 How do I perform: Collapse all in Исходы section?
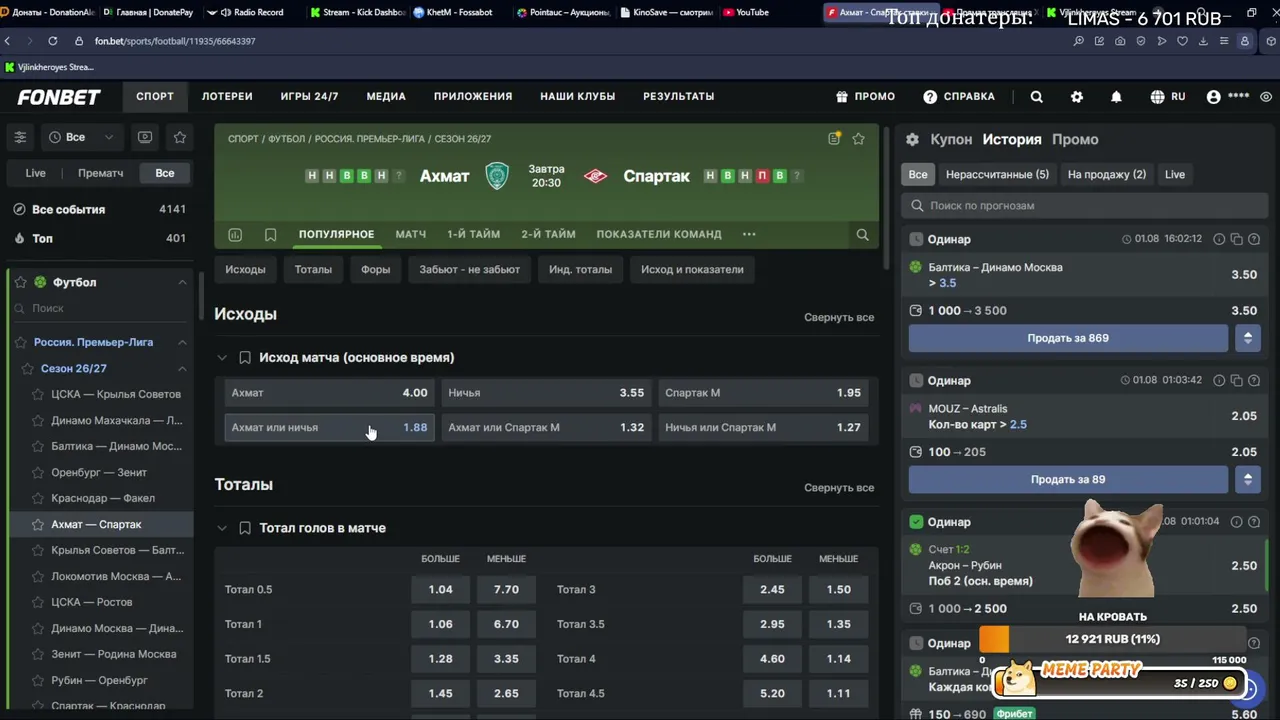(839, 317)
